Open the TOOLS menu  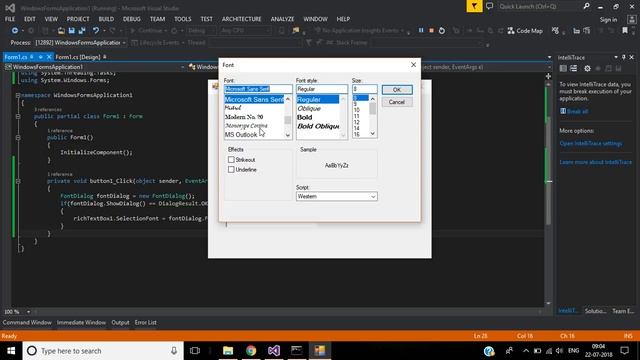pyautogui.click(x=182, y=19)
